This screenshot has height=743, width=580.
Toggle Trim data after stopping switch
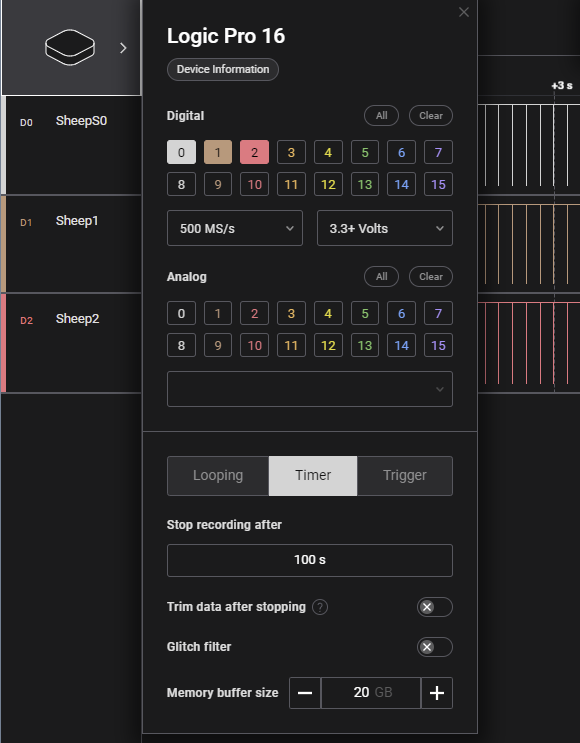point(435,607)
